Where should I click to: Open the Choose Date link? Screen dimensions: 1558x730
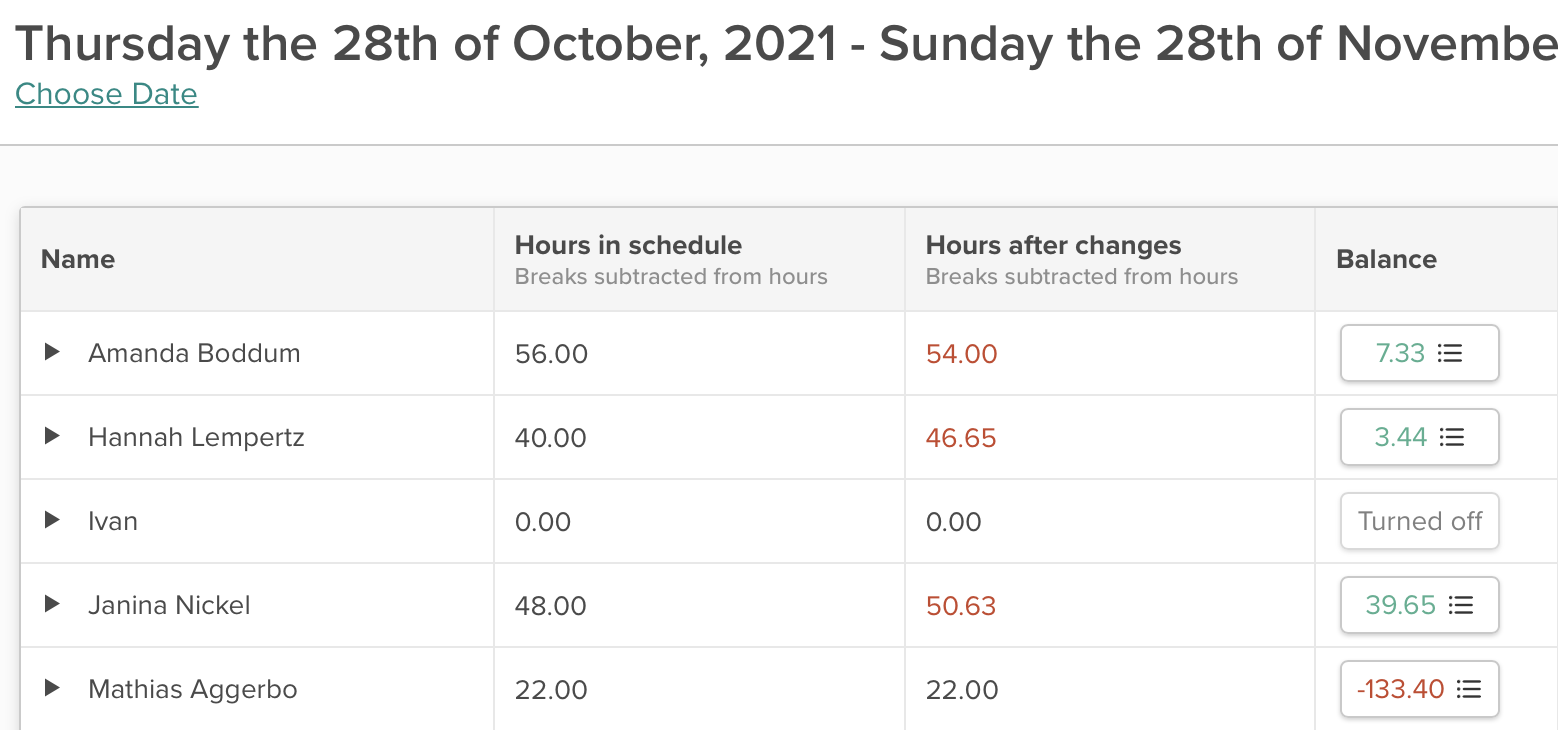tap(106, 94)
